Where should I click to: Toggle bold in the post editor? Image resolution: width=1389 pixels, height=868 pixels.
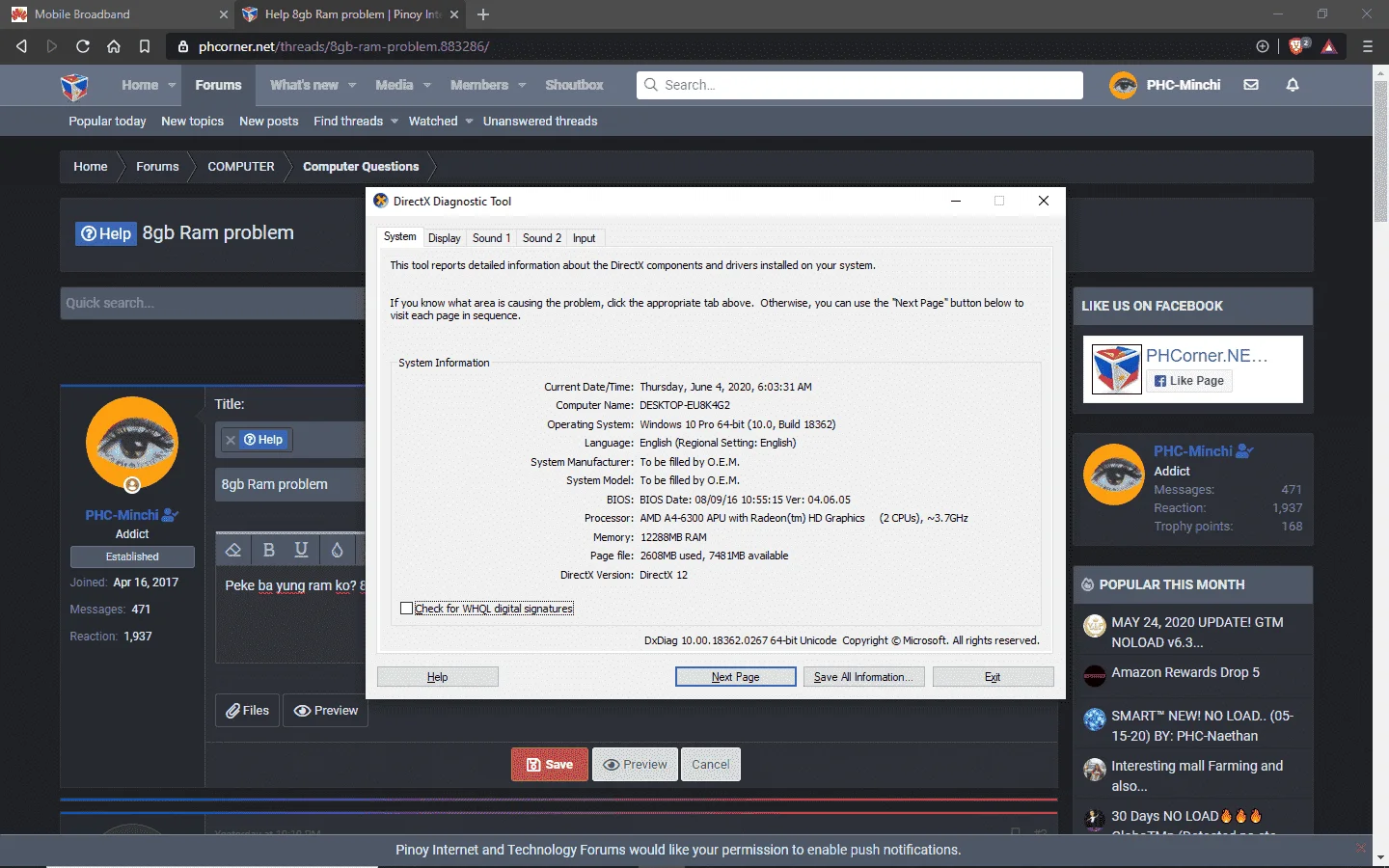point(269,550)
